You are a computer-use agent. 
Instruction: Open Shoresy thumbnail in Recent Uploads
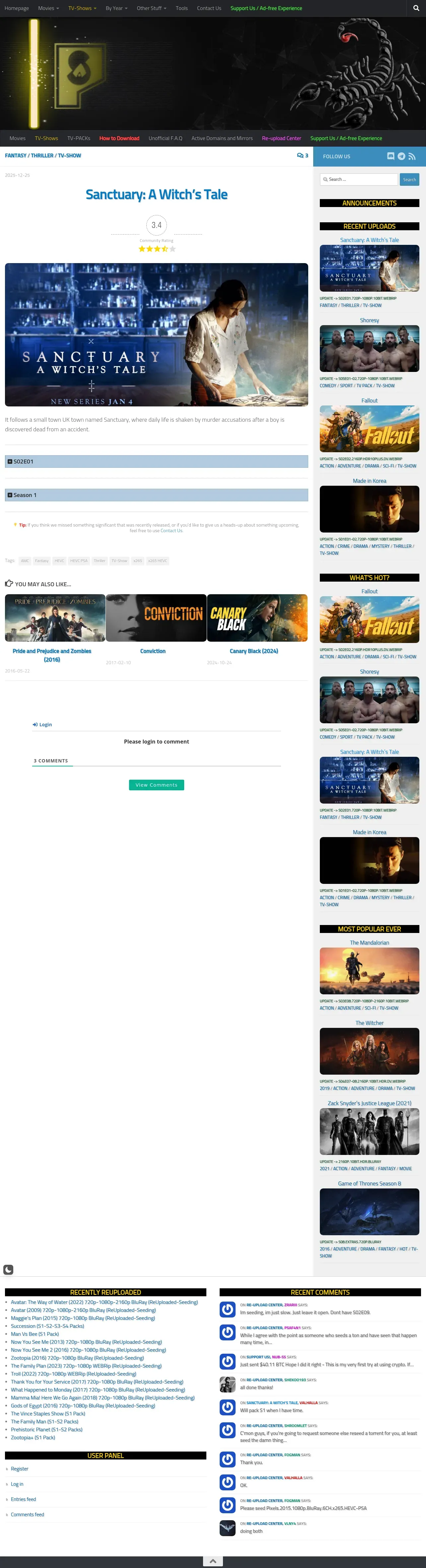click(369, 349)
